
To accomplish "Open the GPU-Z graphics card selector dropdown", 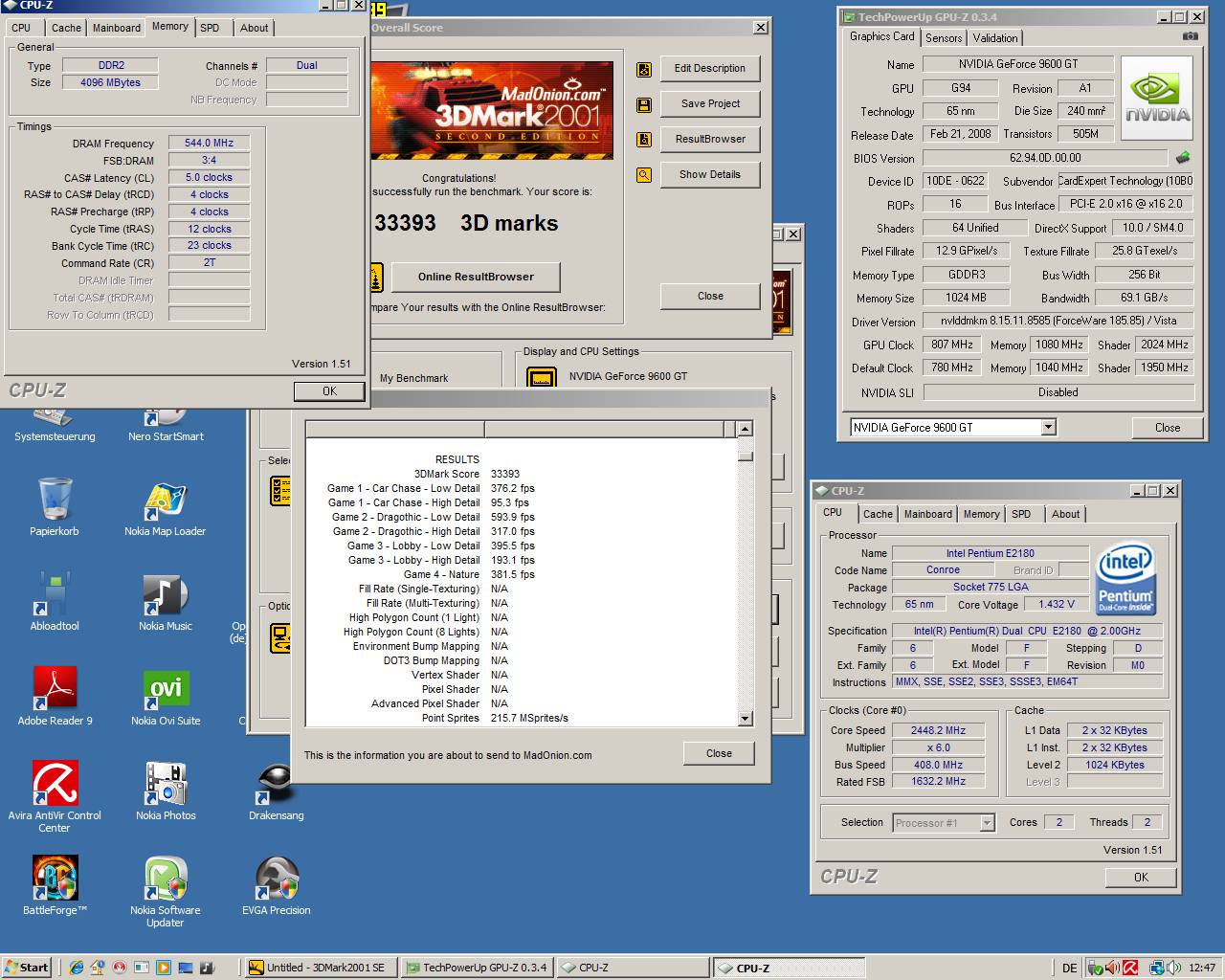I will coord(1048,428).
